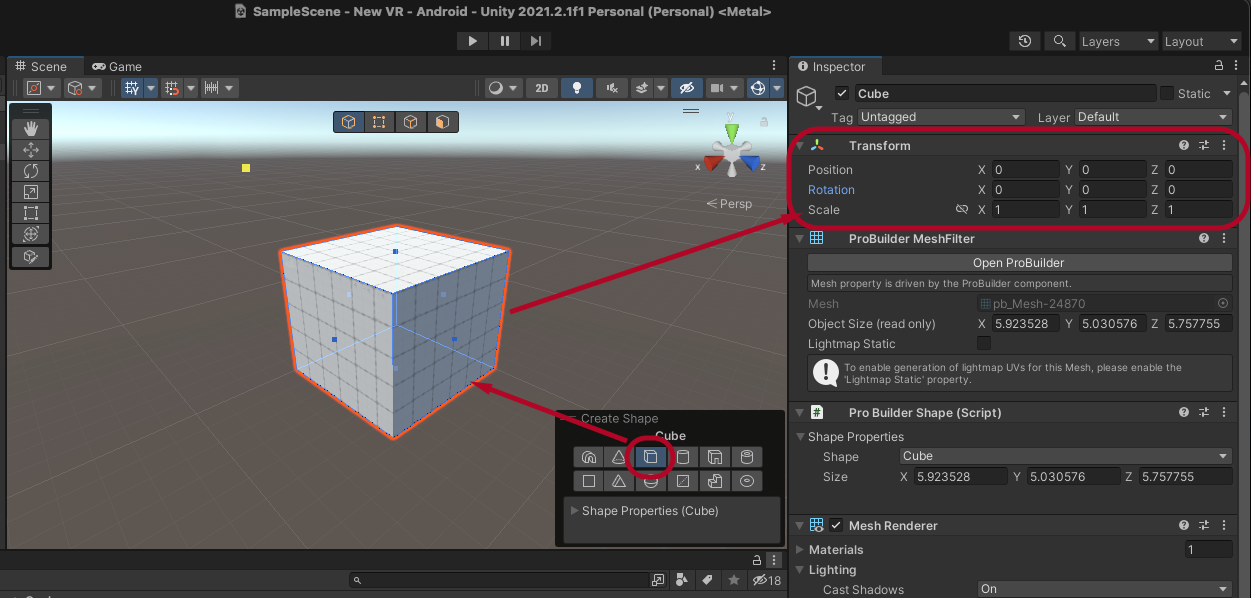Open the Layers dropdown
Image resolution: width=1251 pixels, height=598 pixels.
pyautogui.click(x=1117, y=41)
